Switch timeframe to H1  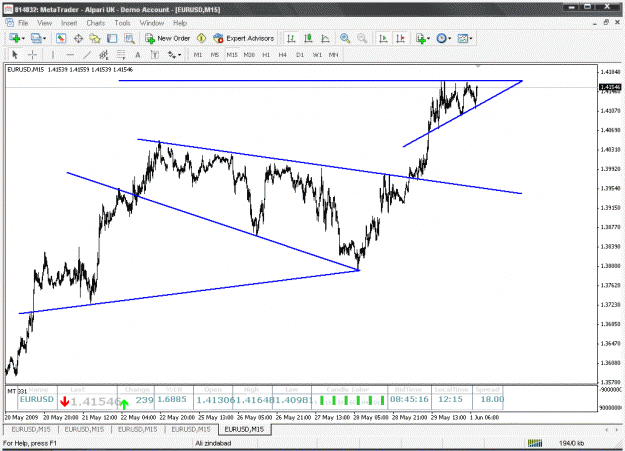point(266,55)
